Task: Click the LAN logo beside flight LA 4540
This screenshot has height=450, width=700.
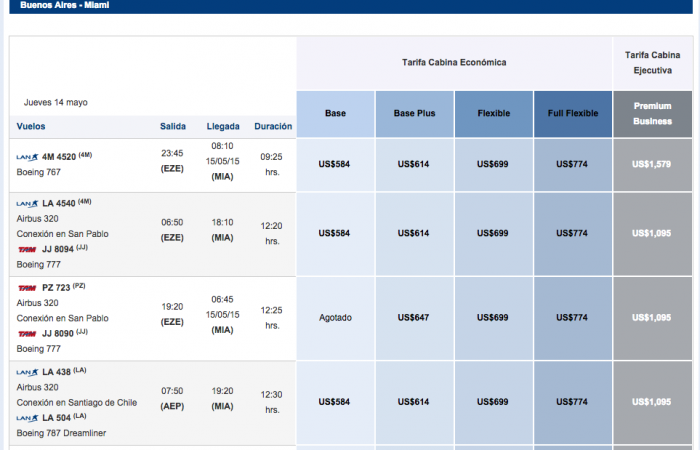Action: [x=27, y=202]
